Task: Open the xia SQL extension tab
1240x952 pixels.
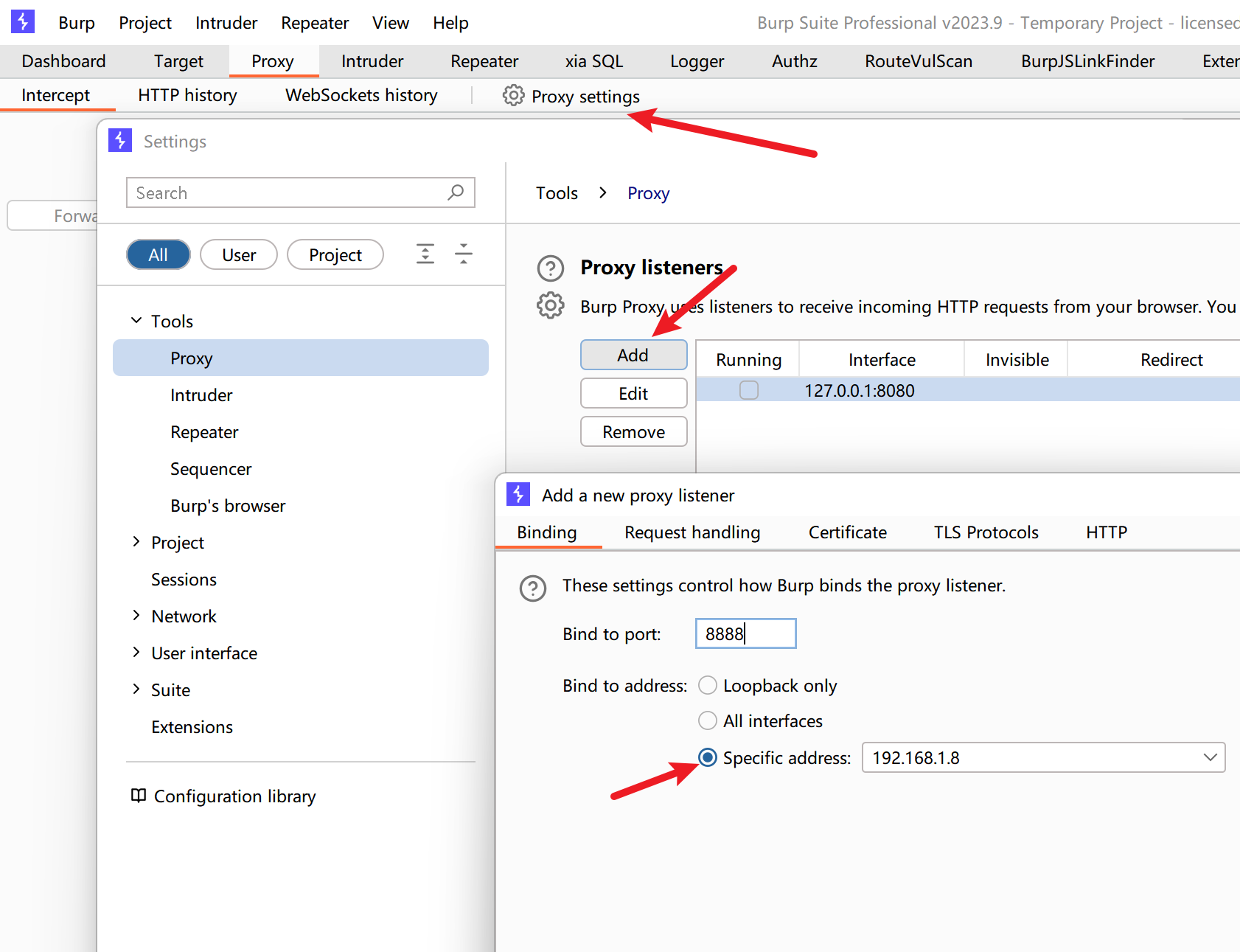Action: click(594, 61)
